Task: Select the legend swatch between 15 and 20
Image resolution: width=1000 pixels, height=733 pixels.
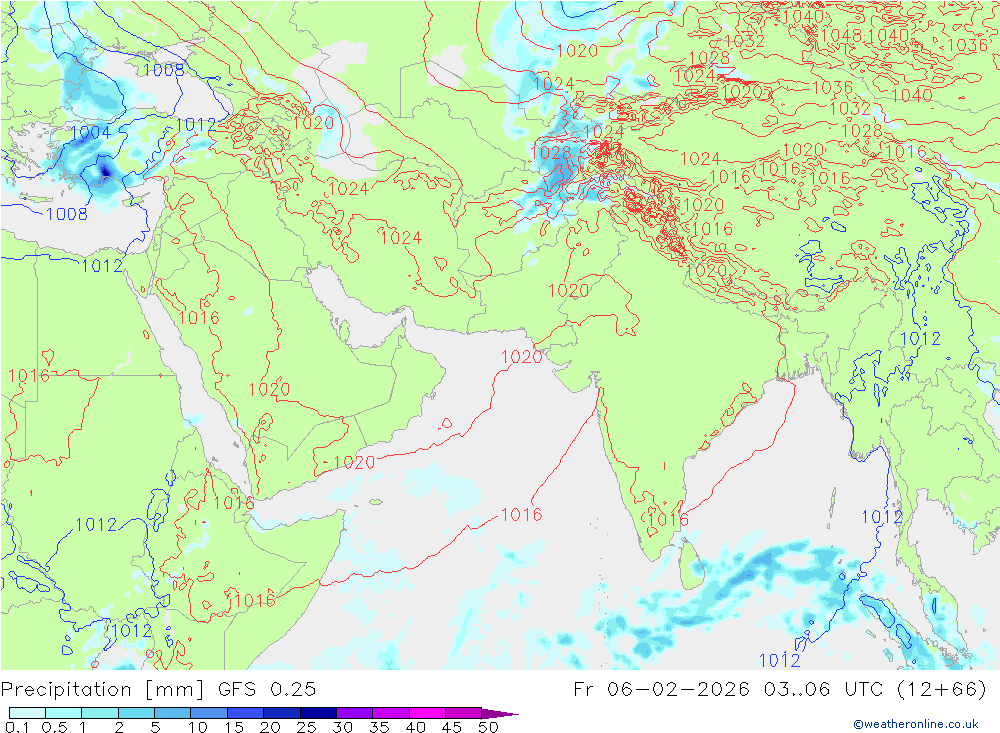Action: tap(246, 713)
